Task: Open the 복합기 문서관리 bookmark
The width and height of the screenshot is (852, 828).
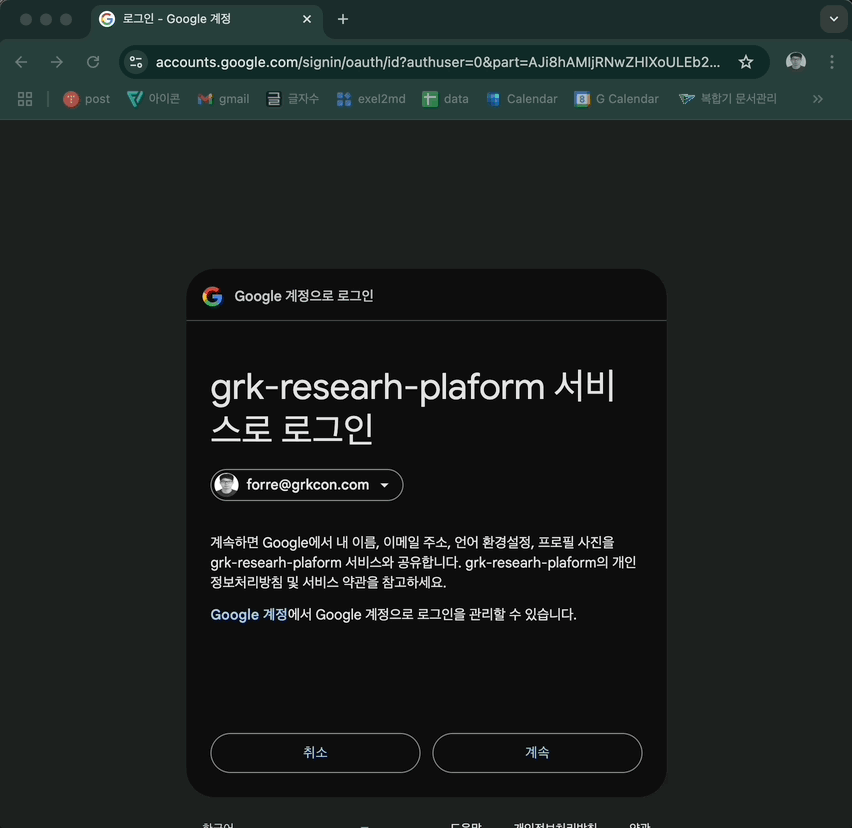Action: click(728, 99)
